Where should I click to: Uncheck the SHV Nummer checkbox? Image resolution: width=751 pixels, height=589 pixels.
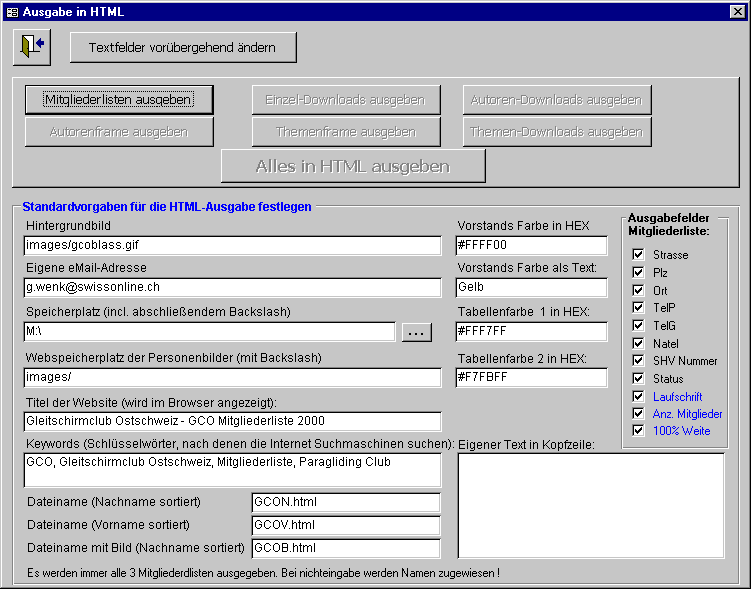click(638, 361)
